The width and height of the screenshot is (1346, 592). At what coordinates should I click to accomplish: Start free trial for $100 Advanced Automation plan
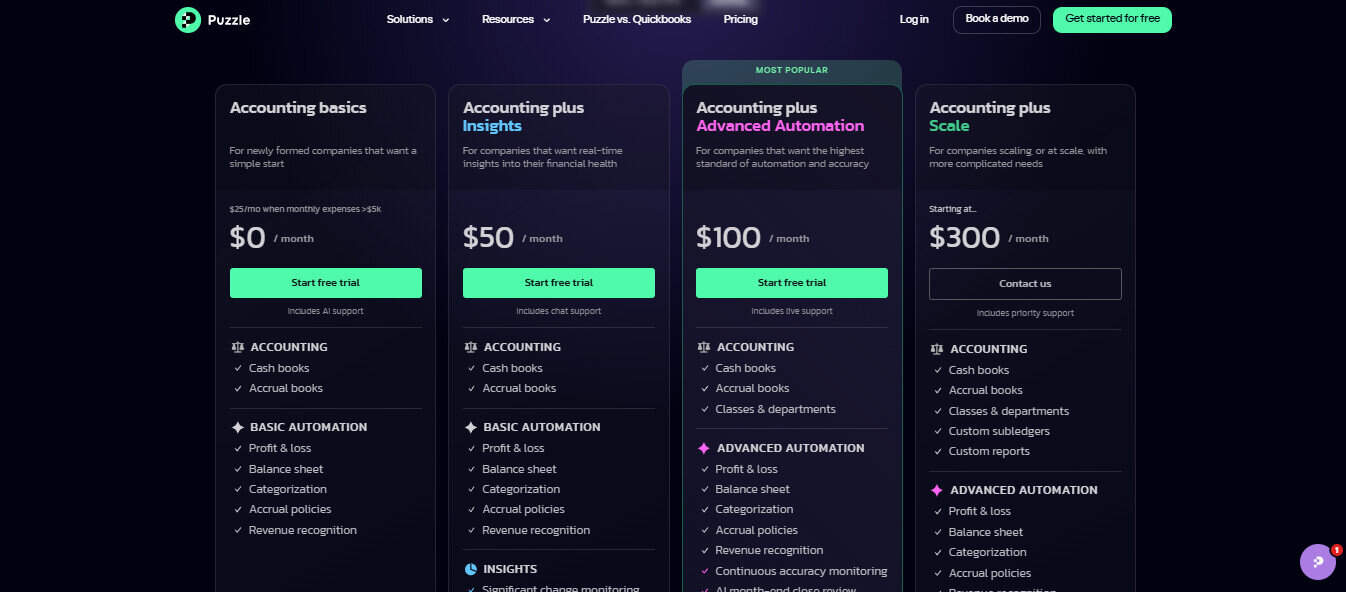pyautogui.click(x=792, y=283)
